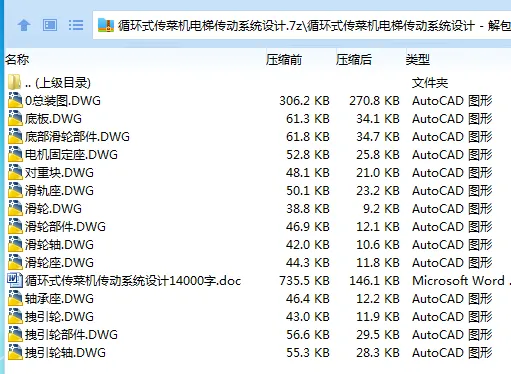Viewport: 511px width, 374px height.
Task: Select the file 滑轮部件.DWG
Action: (65, 227)
